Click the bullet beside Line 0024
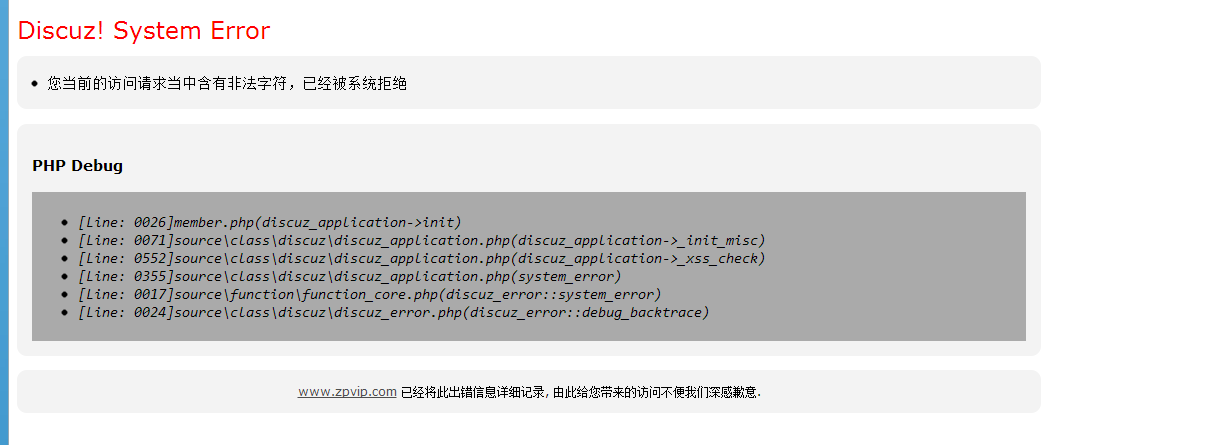 (65, 312)
